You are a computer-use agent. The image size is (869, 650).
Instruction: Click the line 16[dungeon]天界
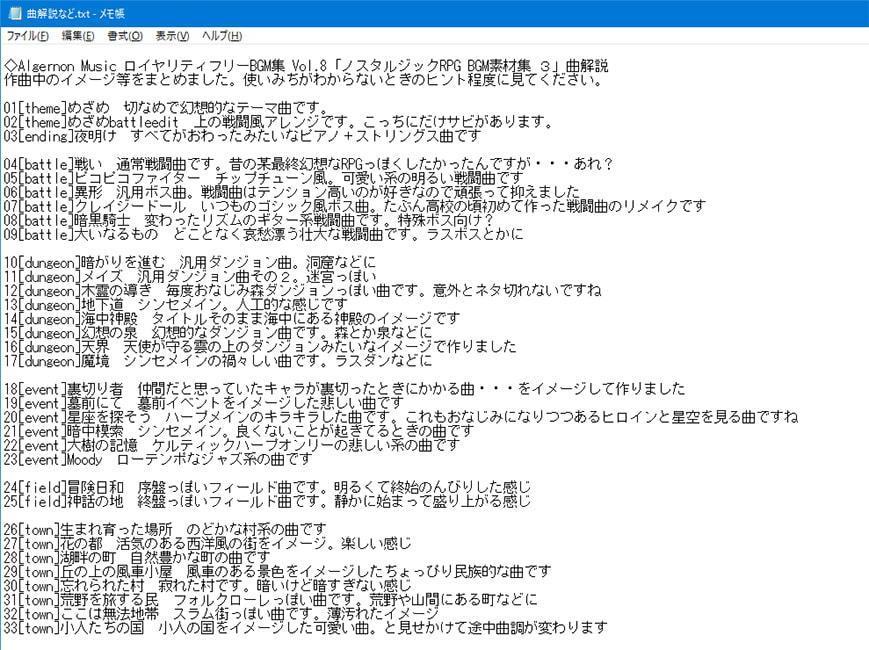coord(260,347)
